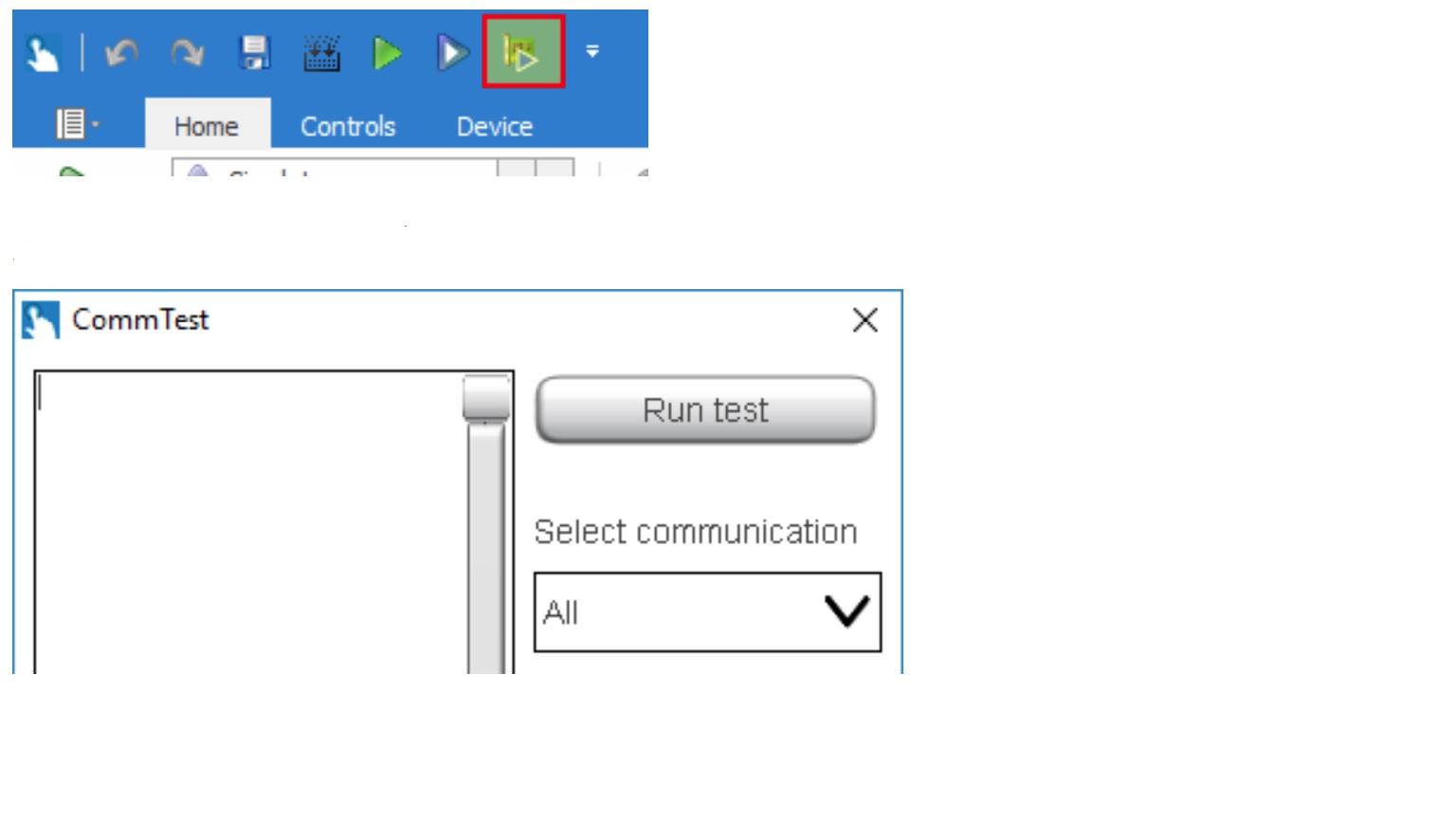Switch to the Home tab
The width and height of the screenshot is (1456, 819).
(x=207, y=126)
